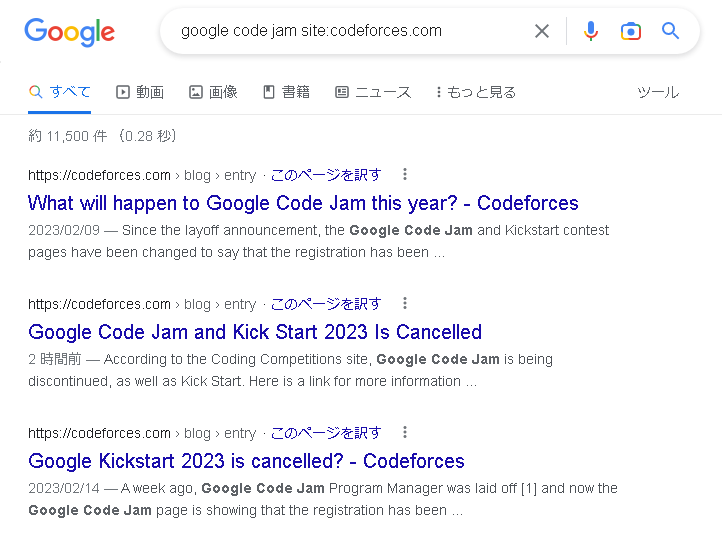The width and height of the screenshot is (722, 552).
Task: Switch to the ニュース news tab
Action: [x=373, y=92]
